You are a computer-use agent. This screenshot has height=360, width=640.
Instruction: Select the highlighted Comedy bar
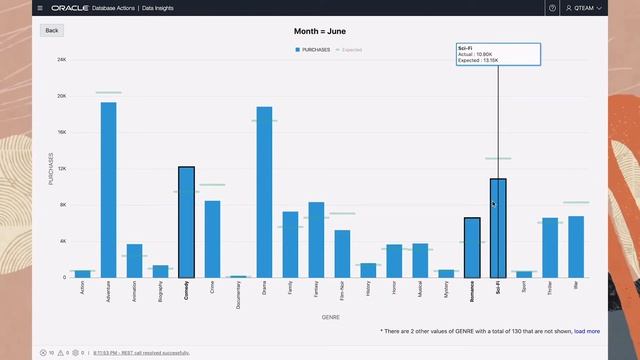tap(187, 222)
